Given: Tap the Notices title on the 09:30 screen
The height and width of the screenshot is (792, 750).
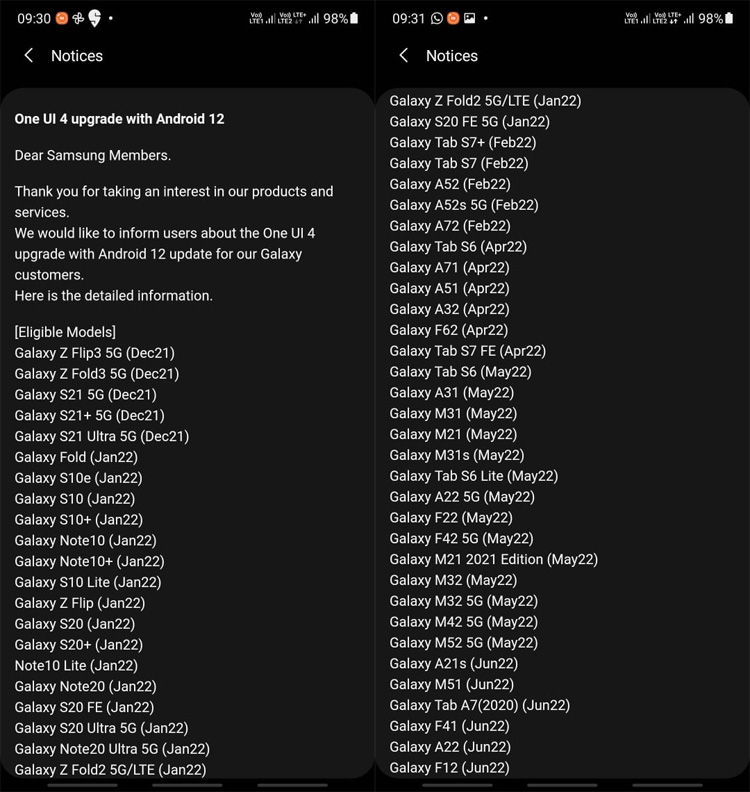Looking at the screenshot, I should (77, 56).
